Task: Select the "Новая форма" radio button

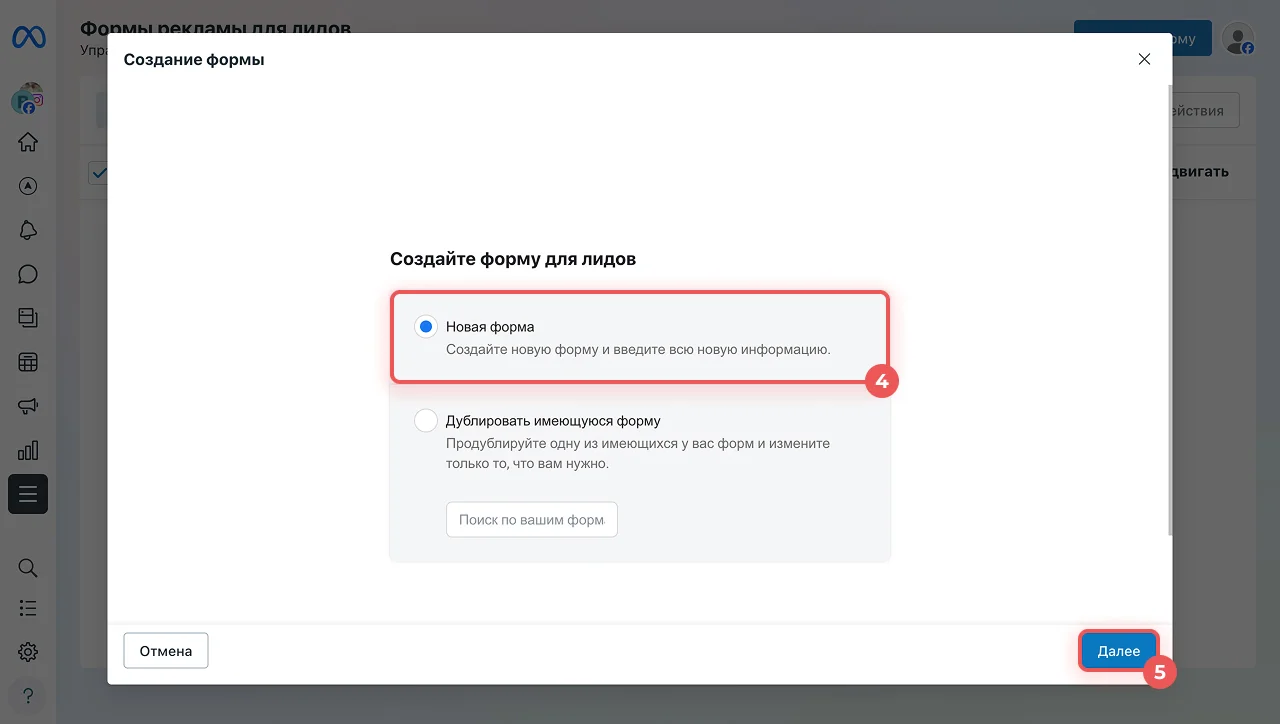Action: pyautogui.click(x=426, y=327)
